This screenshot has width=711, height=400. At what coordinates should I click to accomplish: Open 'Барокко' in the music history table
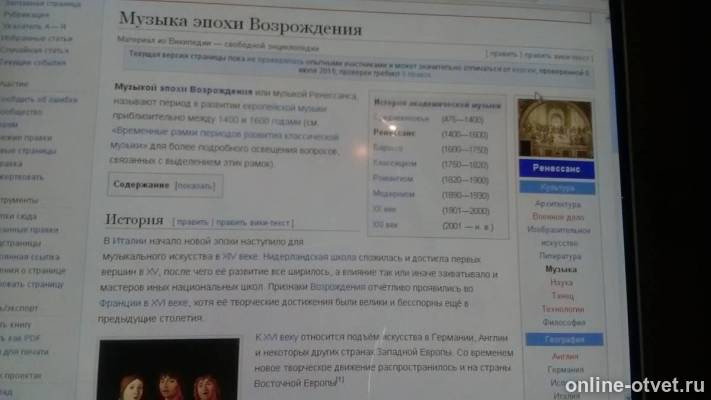pyautogui.click(x=388, y=148)
